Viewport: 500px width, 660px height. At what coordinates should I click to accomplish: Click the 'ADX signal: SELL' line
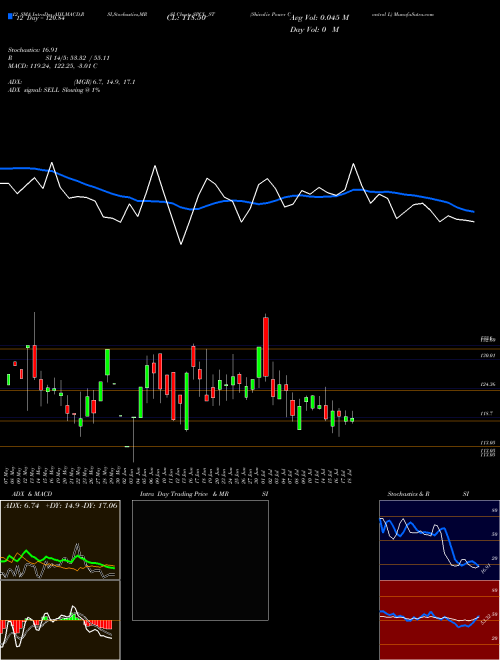54,90
